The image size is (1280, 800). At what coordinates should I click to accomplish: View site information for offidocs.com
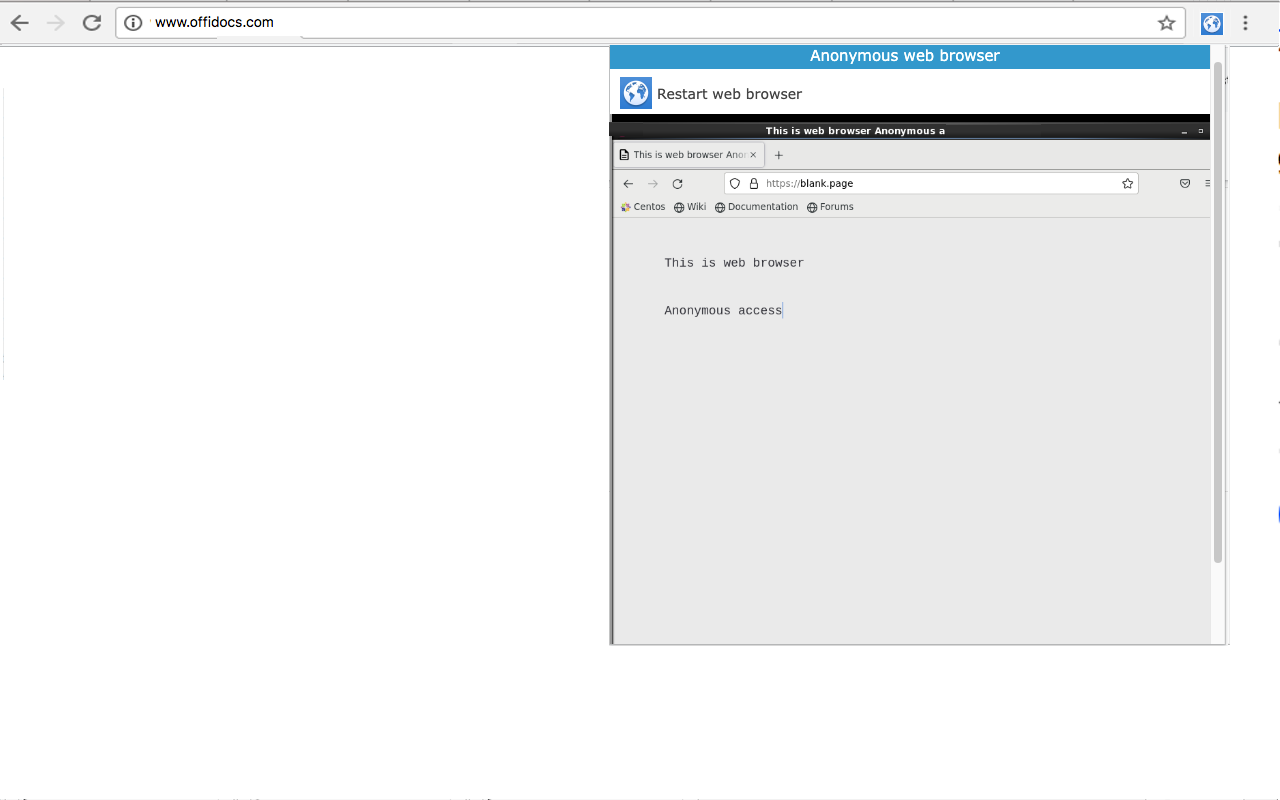coord(133,23)
